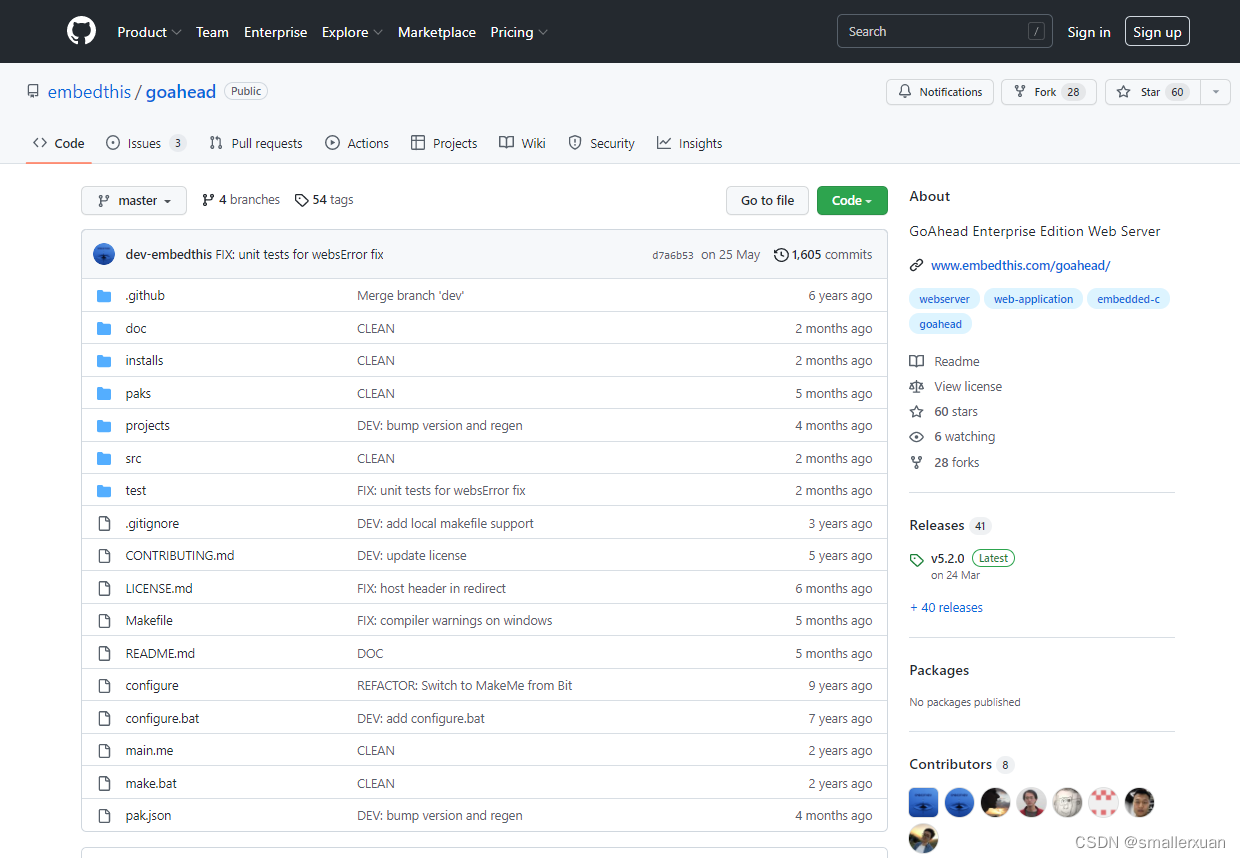The image size is (1240, 858).
Task: Open the configure.bat file
Action: pos(162,719)
